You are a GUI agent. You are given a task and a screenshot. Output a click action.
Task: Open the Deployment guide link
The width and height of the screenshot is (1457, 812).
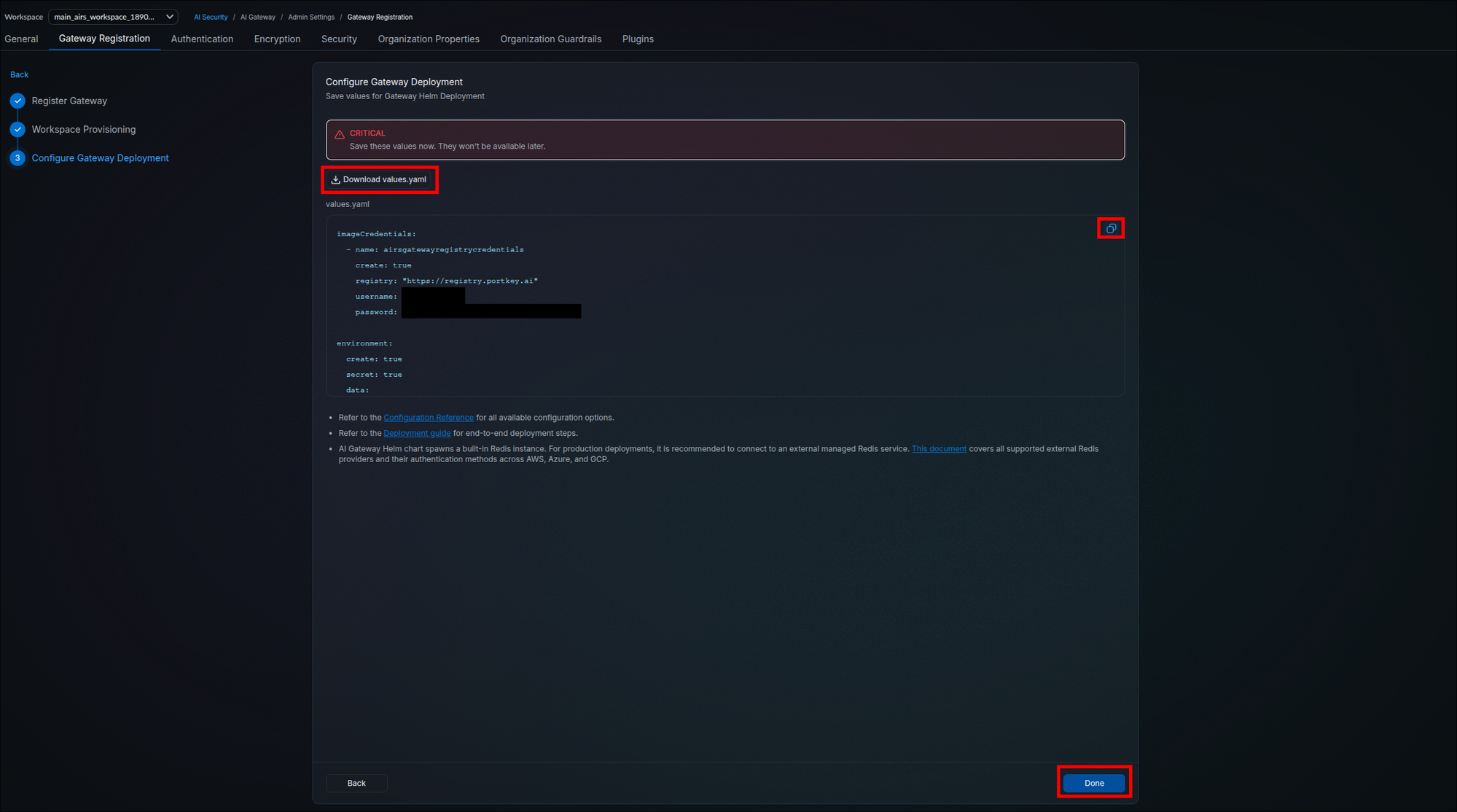pos(417,433)
